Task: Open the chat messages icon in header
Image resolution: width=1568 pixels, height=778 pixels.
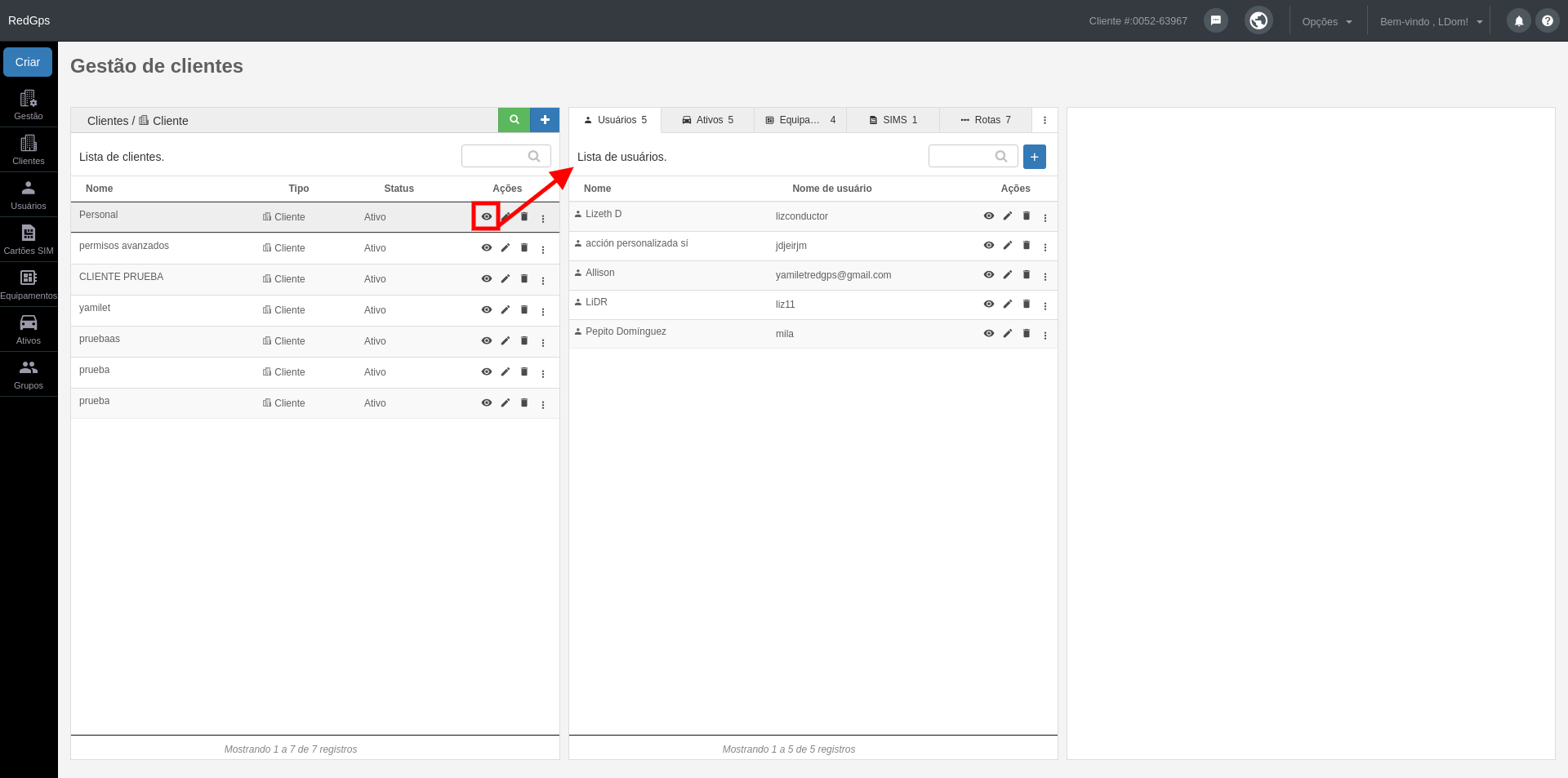Action: [1216, 20]
